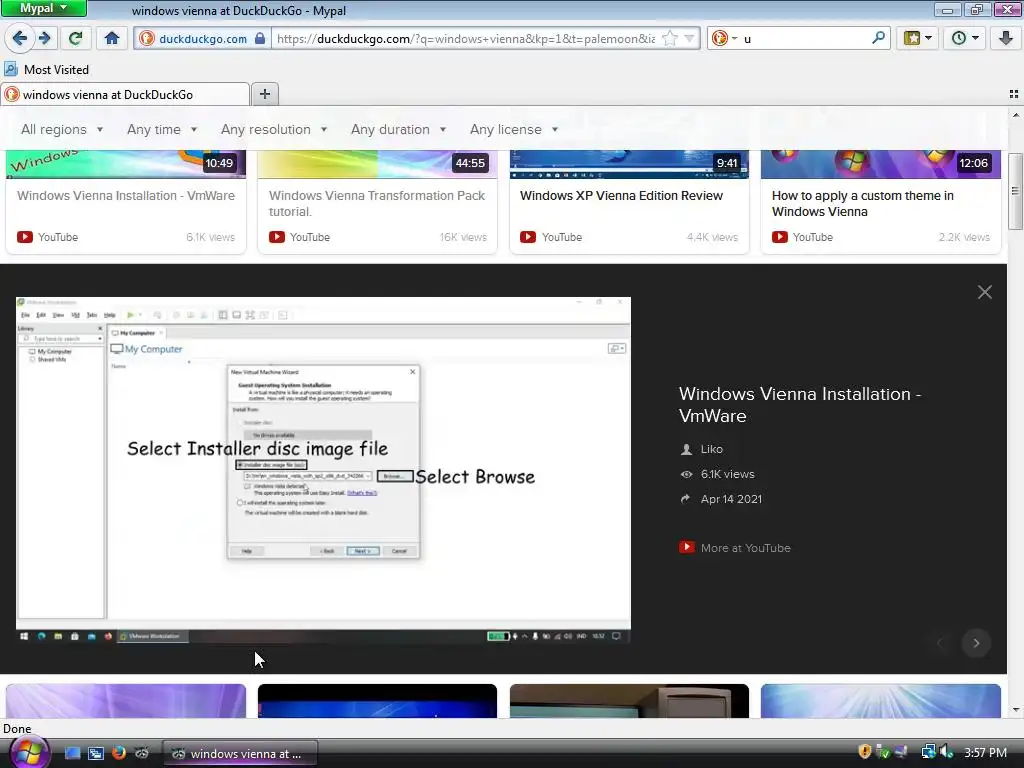Screen dimensions: 1024x768
Task: Click the windows vienna at ... taskbar button
Action: point(240,754)
